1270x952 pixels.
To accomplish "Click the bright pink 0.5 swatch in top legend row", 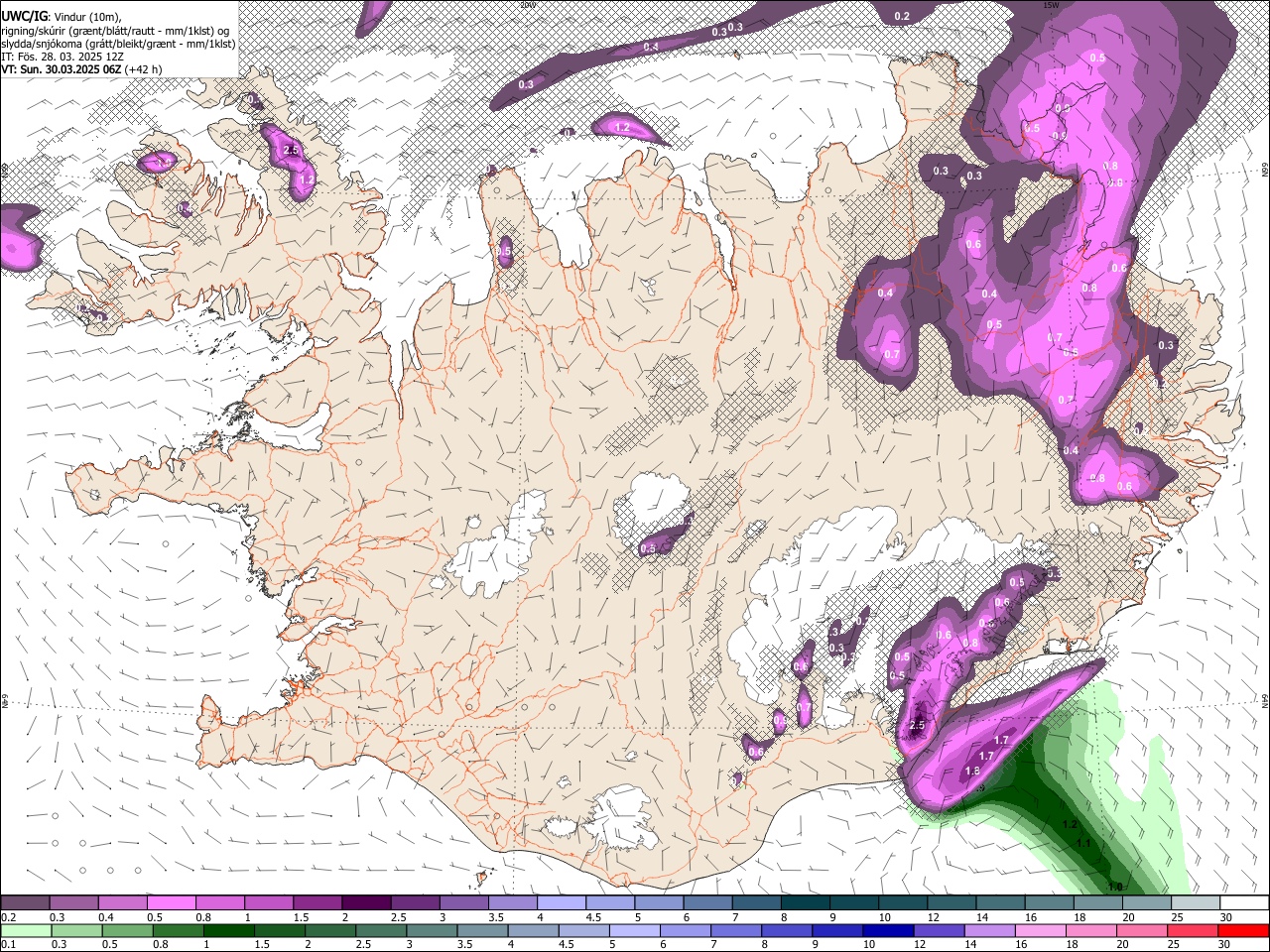I will pos(171,903).
